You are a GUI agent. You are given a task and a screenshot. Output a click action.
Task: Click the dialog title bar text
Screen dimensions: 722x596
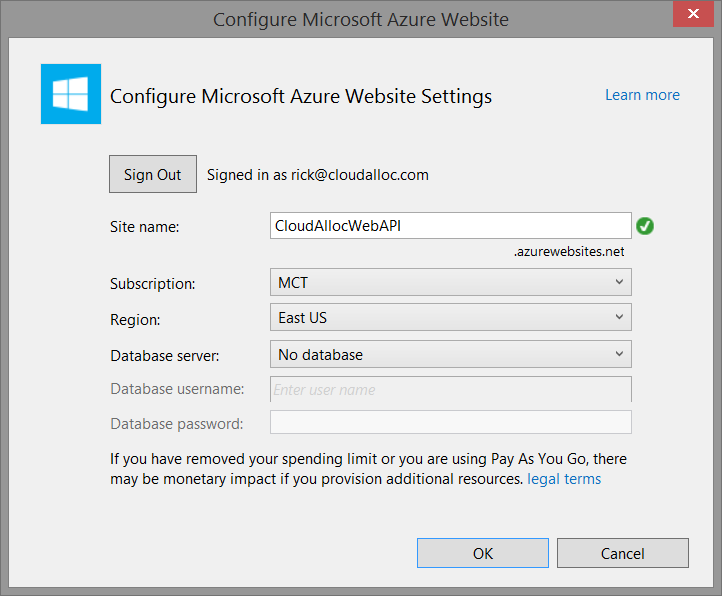361,19
